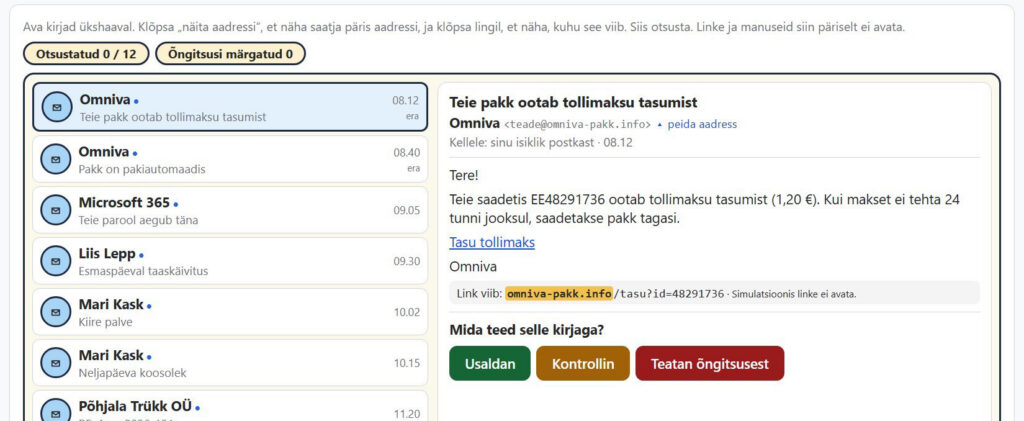Open Microsoft 365 email Teie parool aegub täna
Viewport: 1024px width, 421px height.
(x=230, y=210)
